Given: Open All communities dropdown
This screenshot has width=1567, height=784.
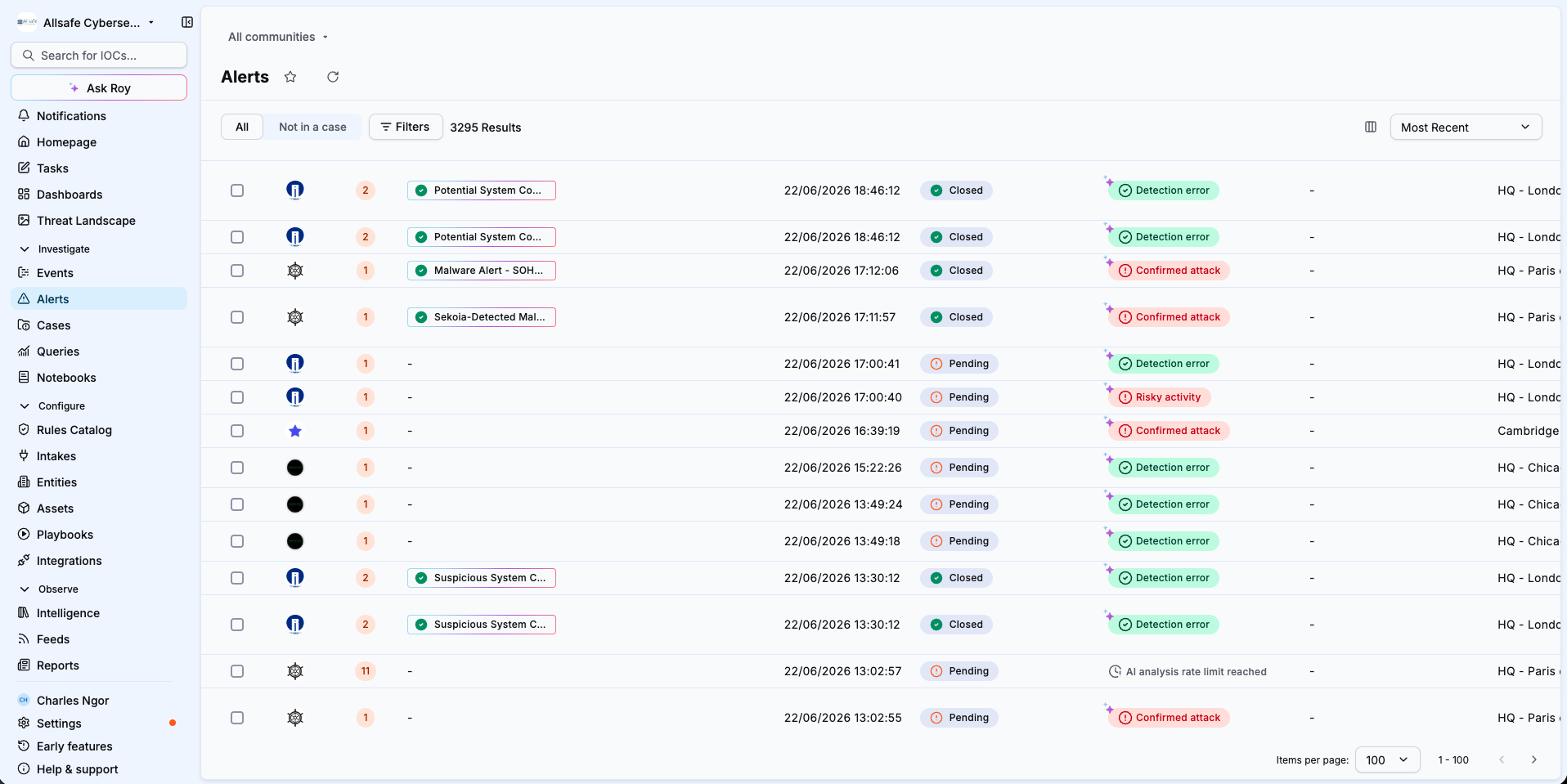Looking at the screenshot, I should pyautogui.click(x=278, y=37).
